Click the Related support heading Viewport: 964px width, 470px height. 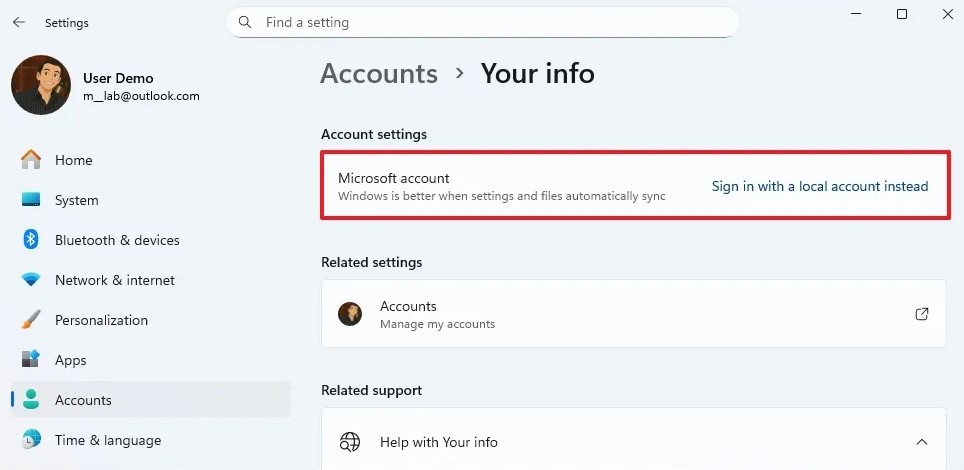click(x=371, y=390)
